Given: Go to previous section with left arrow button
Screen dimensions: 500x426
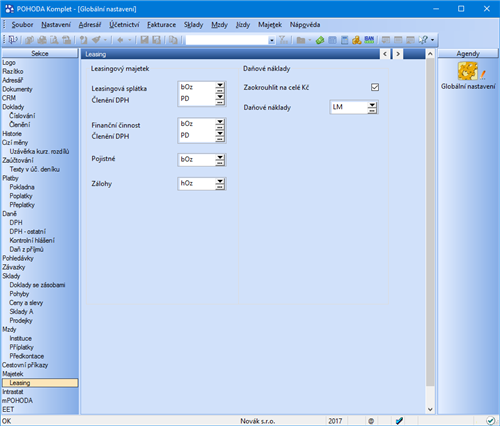Looking at the screenshot, I should (x=385, y=54).
